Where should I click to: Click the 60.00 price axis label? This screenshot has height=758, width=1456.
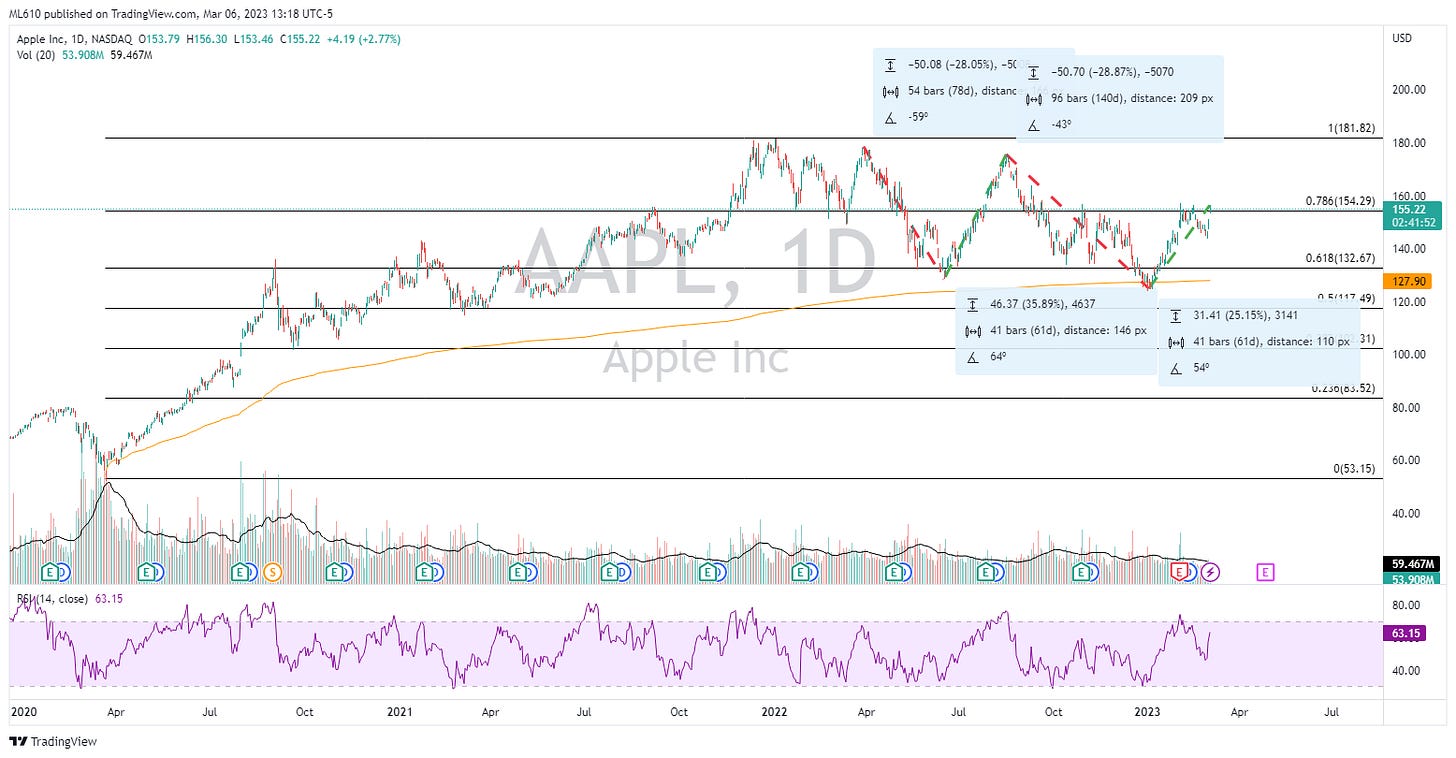(1405, 460)
